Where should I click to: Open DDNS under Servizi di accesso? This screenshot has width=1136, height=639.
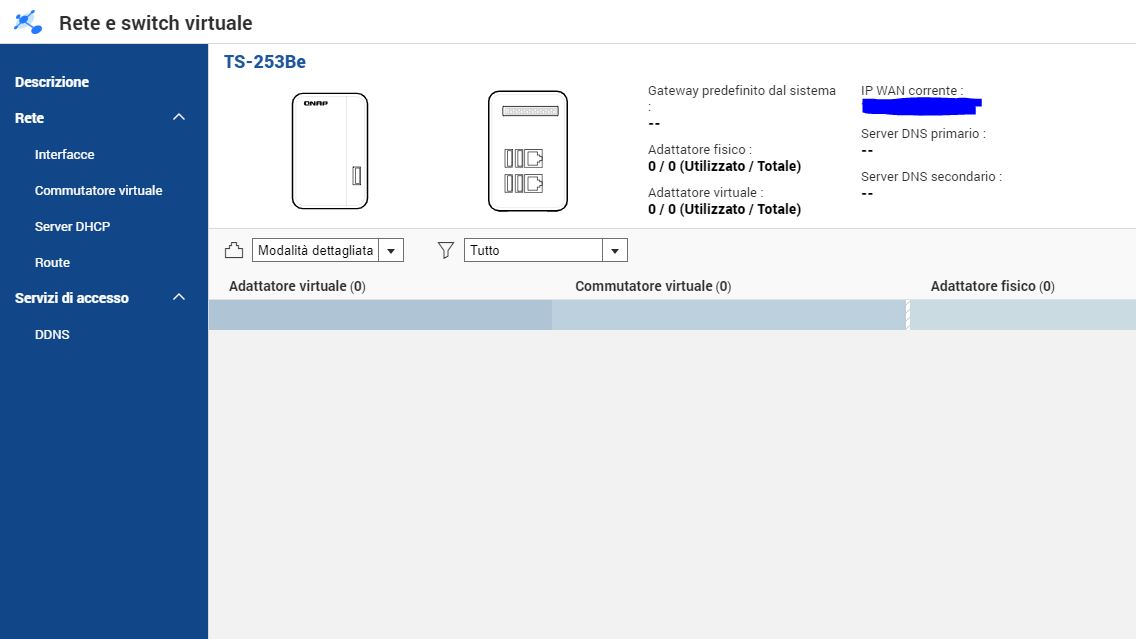52,335
